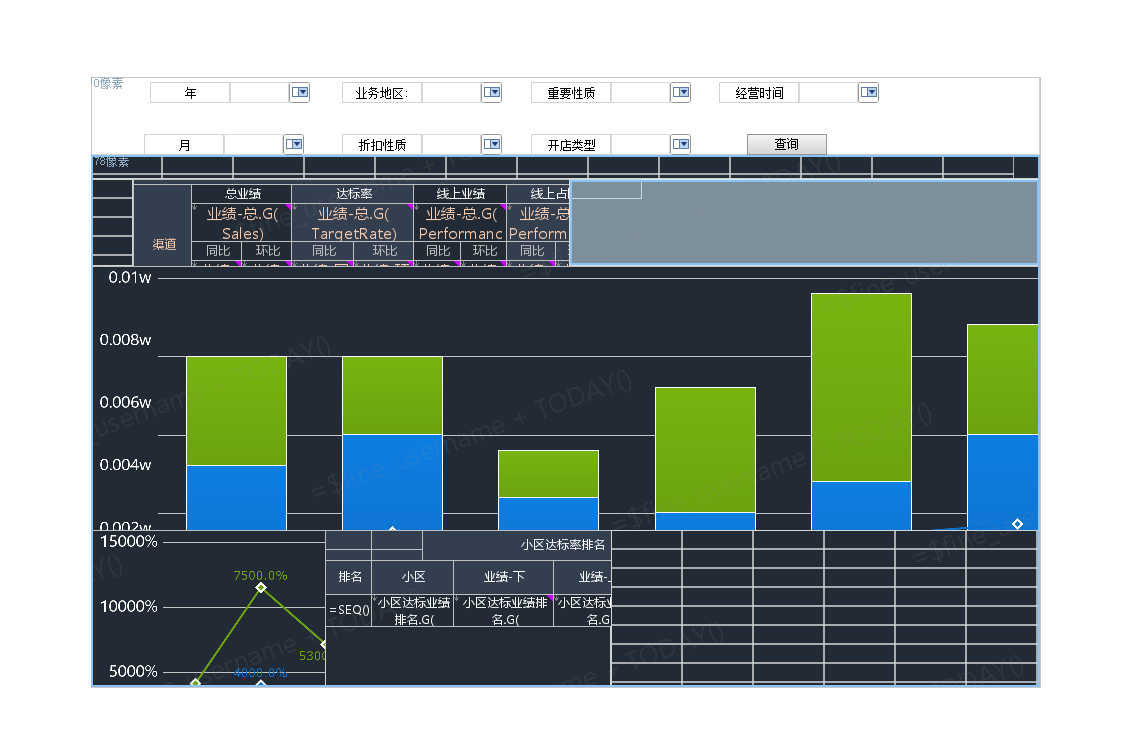Select the 小区 header cell
This screenshot has height=753, width=1131.
pyautogui.click(x=413, y=576)
